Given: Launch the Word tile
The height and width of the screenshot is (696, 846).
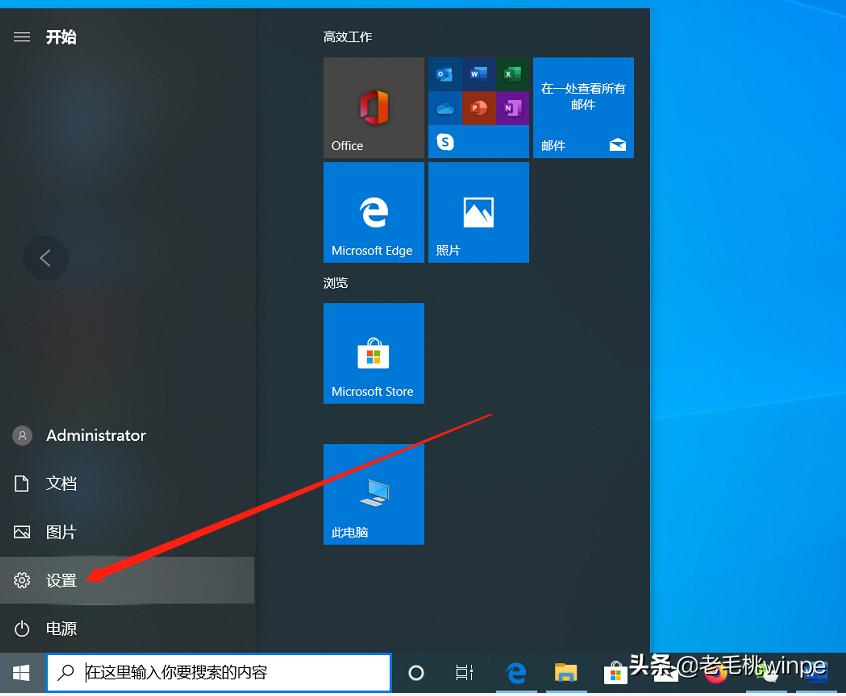Looking at the screenshot, I should [479, 74].
